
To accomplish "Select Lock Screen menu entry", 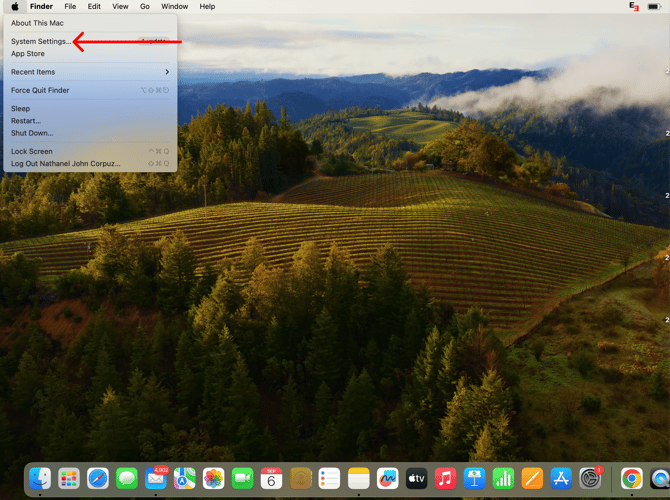I will [x=32, y=151].
